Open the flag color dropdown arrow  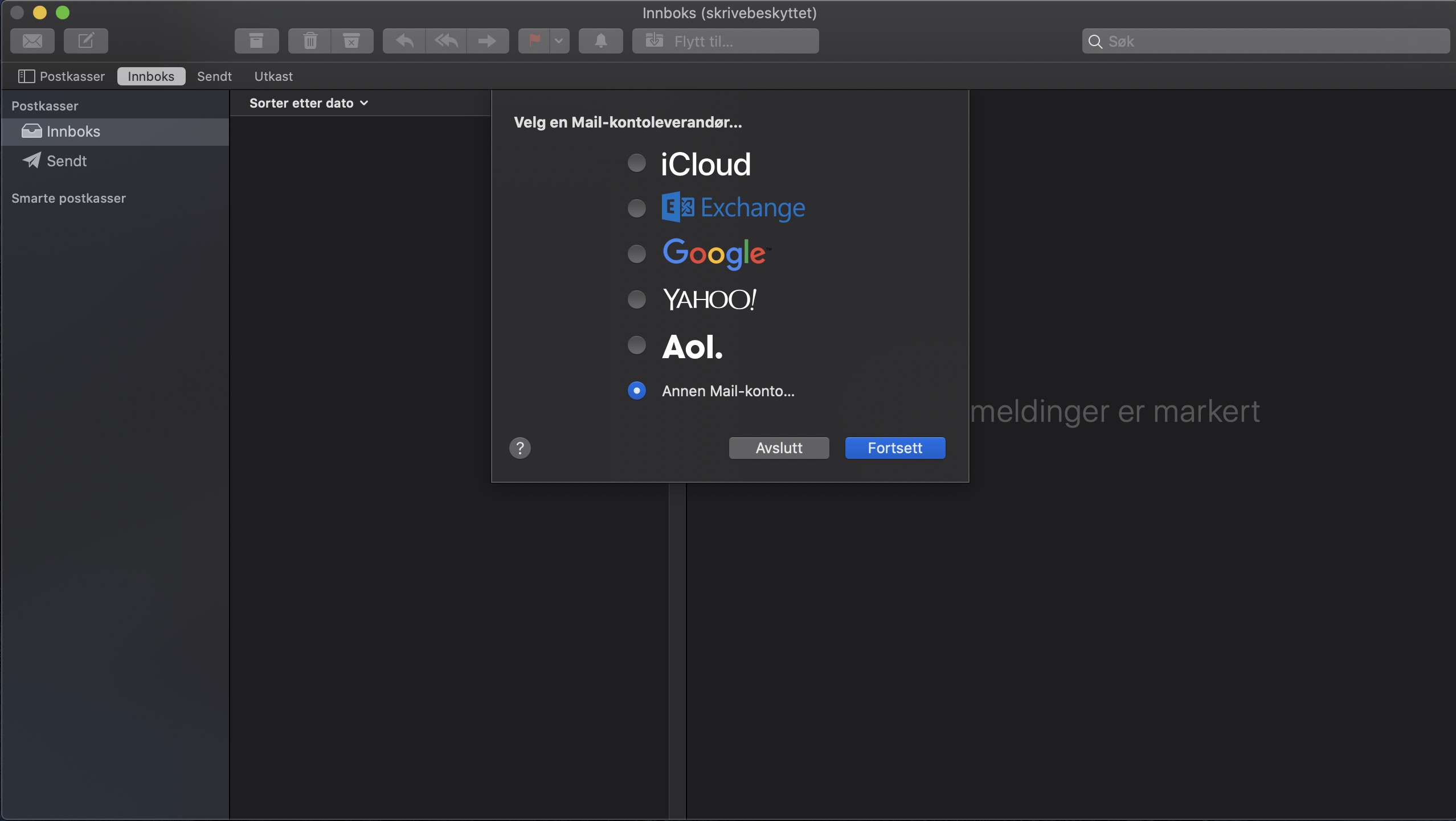559,41
